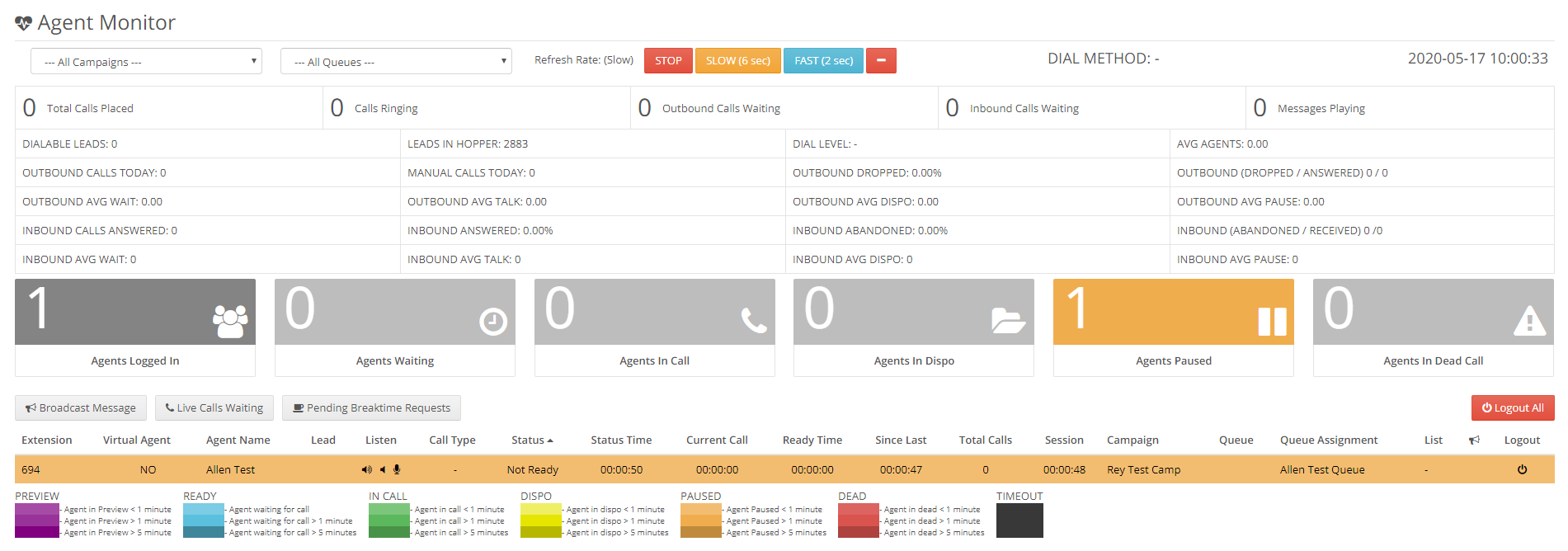Sort by Queue Assignment column header
Viewport: 1568px width, 551px height.
click(1329, 440)
